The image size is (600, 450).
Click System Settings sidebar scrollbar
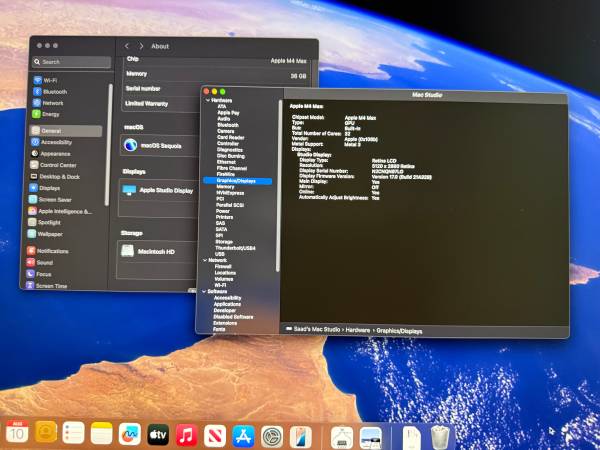tap(109, 145)
